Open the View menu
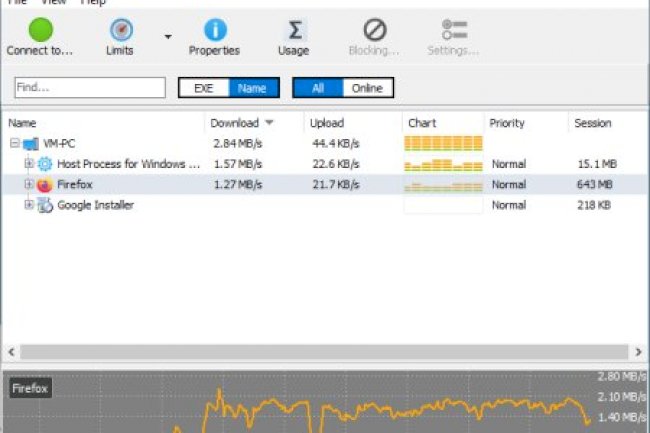Screen dimensions: 650x433 [x=55, y=3]
